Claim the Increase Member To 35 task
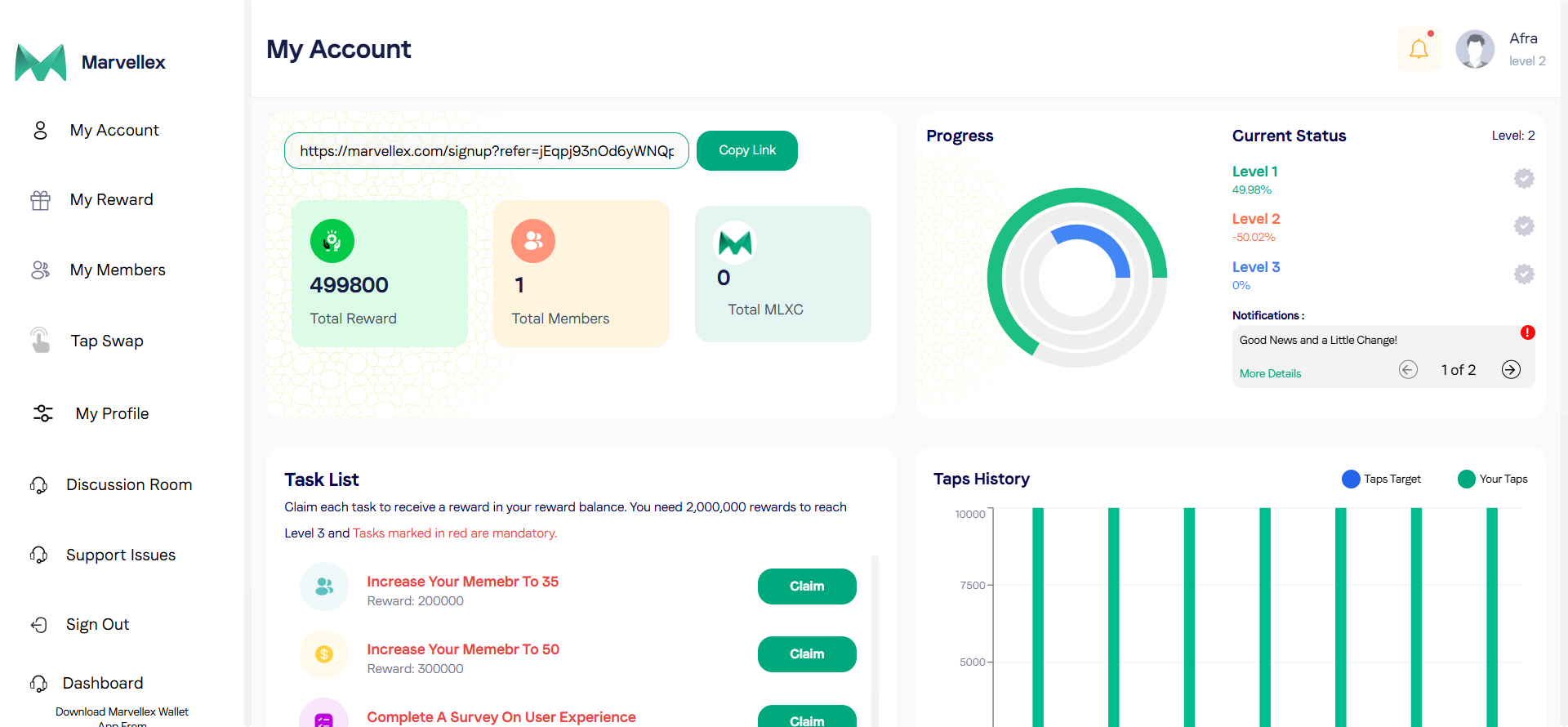The height and width of the screenshot is (727, 1568). pyautogui.click(x=807, y=587)
